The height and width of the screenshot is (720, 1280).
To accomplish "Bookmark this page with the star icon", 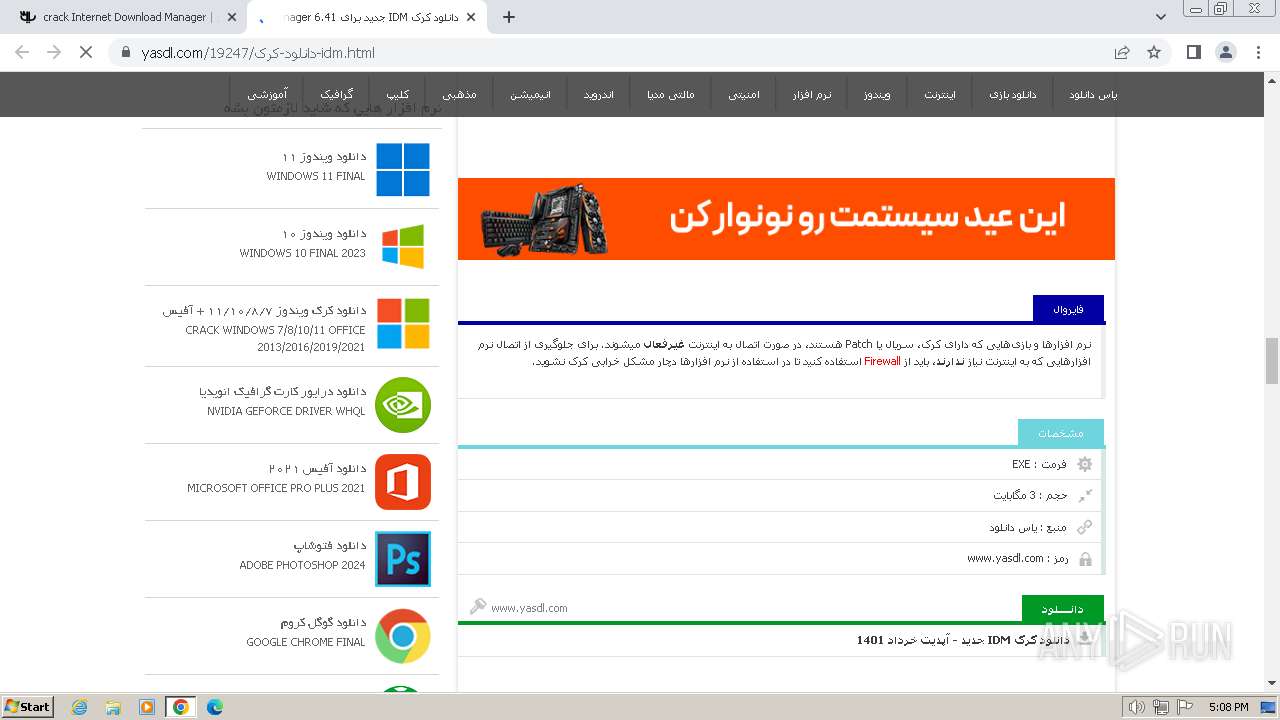I will (x=1154, y=52).
